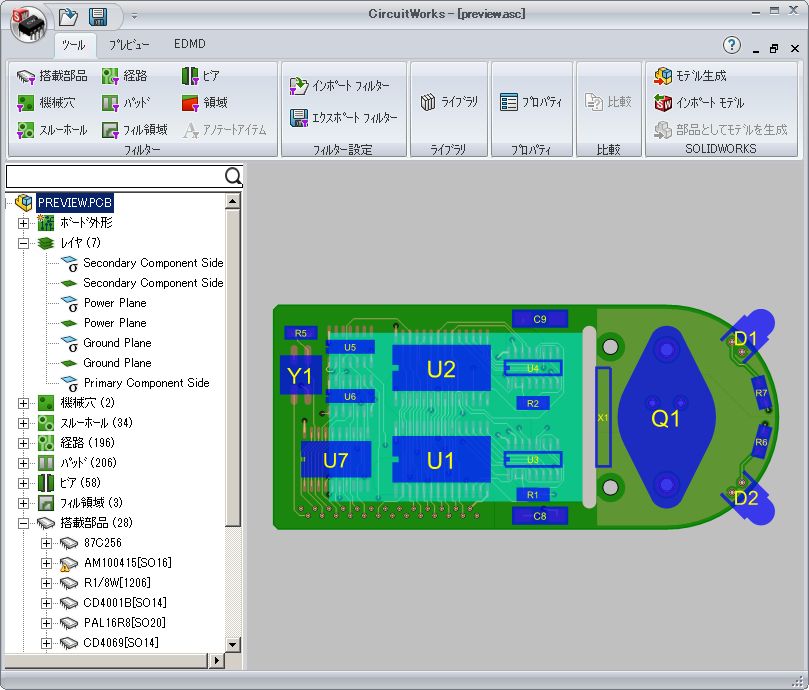Click the スルーホール (34) tree icon
The image size is (809, 690).
46,423
